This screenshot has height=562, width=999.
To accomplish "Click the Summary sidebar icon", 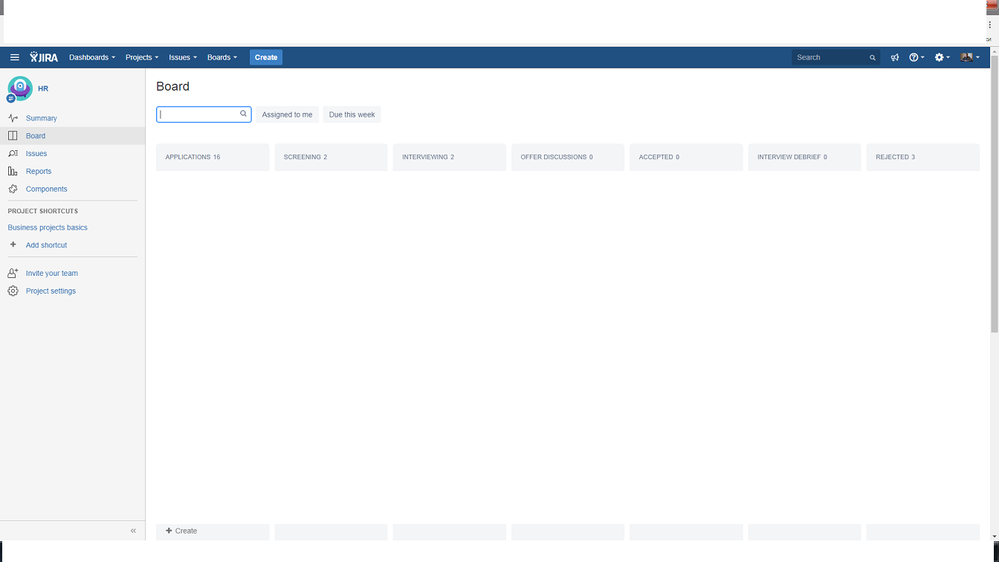I will click(13, 118).
